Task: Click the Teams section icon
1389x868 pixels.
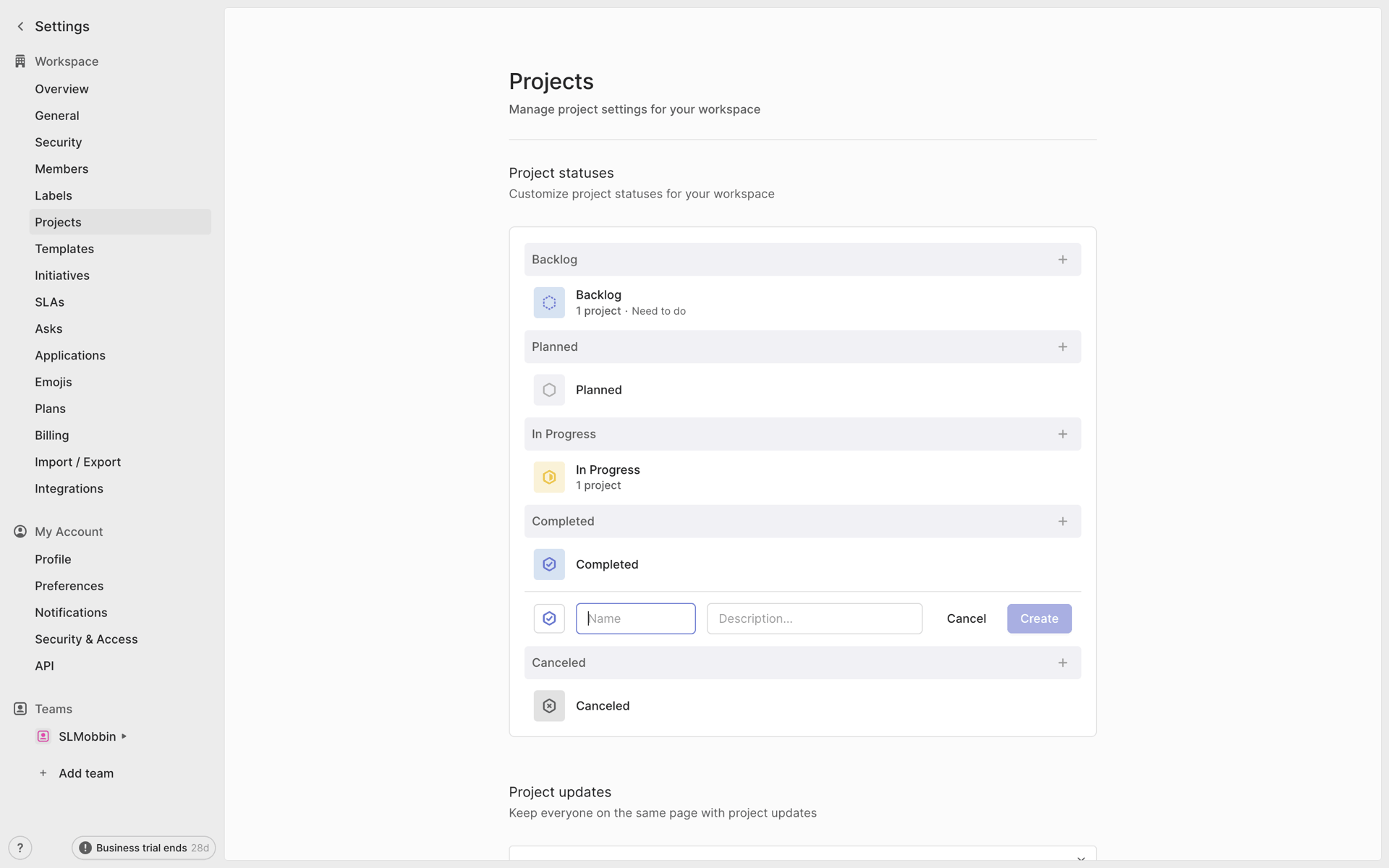Action: coord(20,709)
